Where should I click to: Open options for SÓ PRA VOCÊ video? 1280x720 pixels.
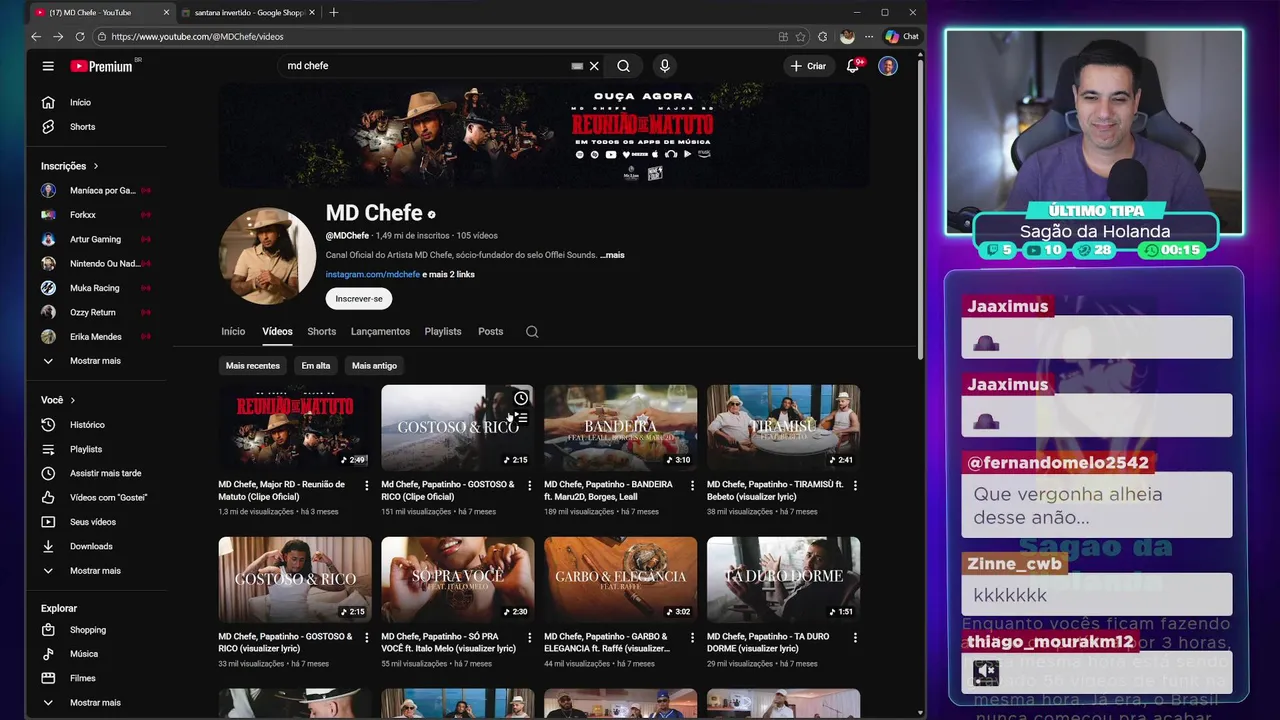[529, 638]
